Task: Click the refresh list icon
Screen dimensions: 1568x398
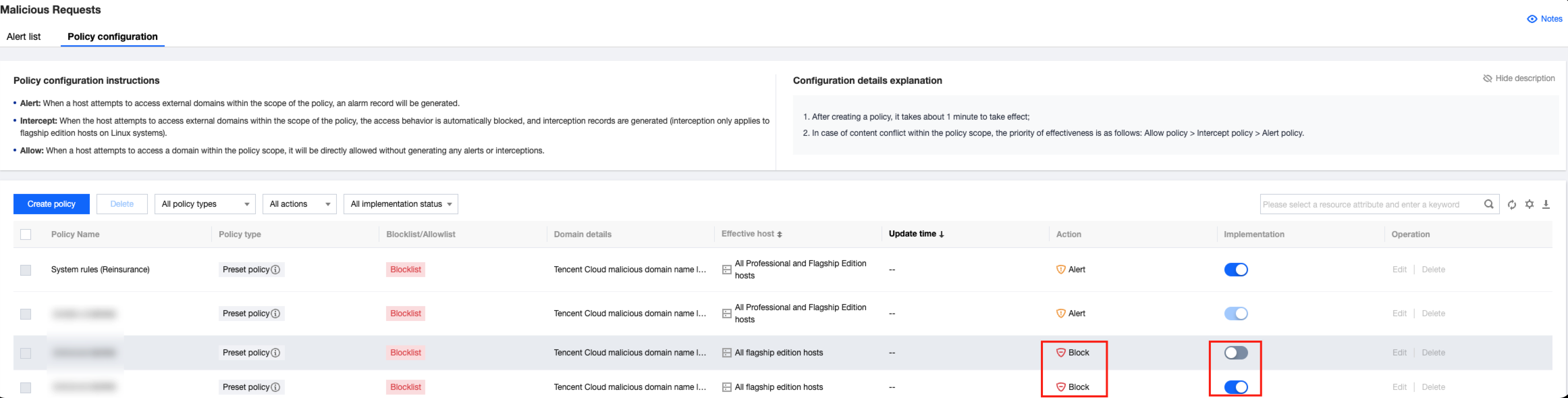Action: pos(1512,205)
